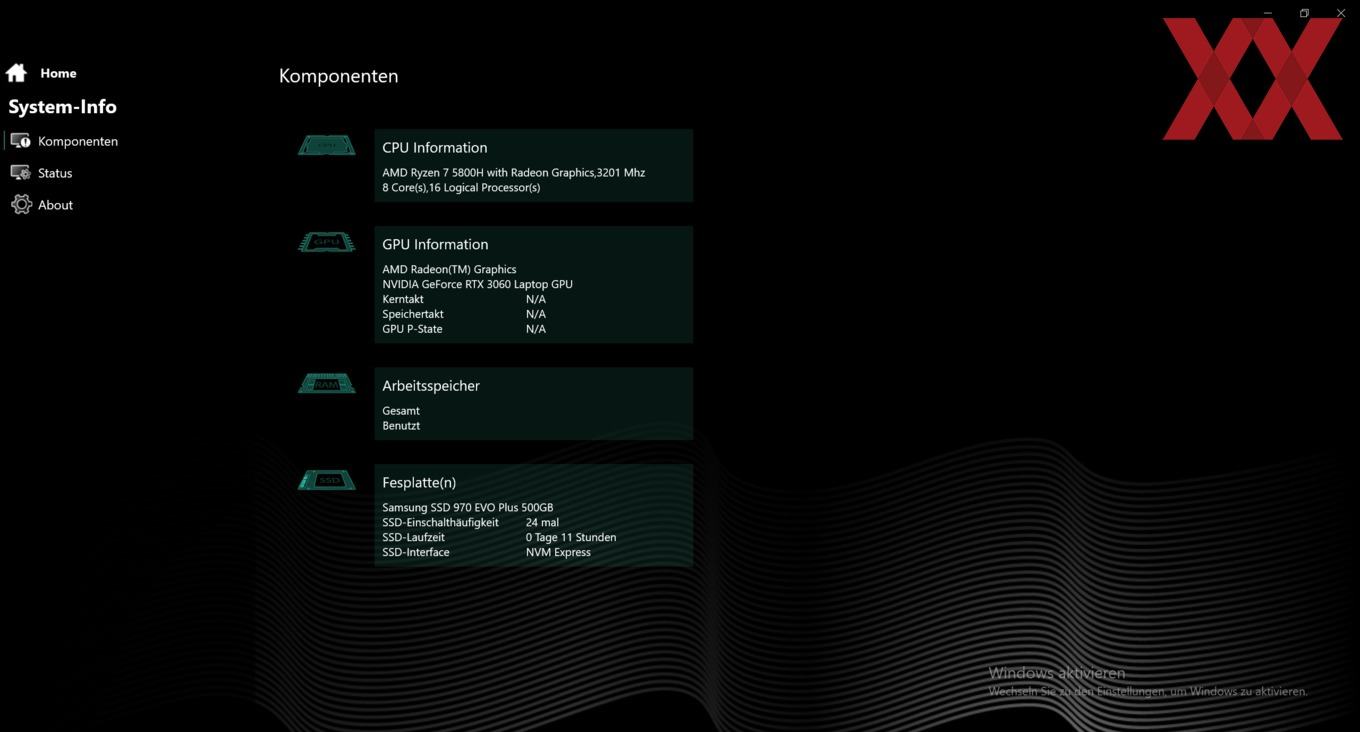Click the System-Info sidebar heading
This screenshot has width=1360, height=732.
(62, 107)
